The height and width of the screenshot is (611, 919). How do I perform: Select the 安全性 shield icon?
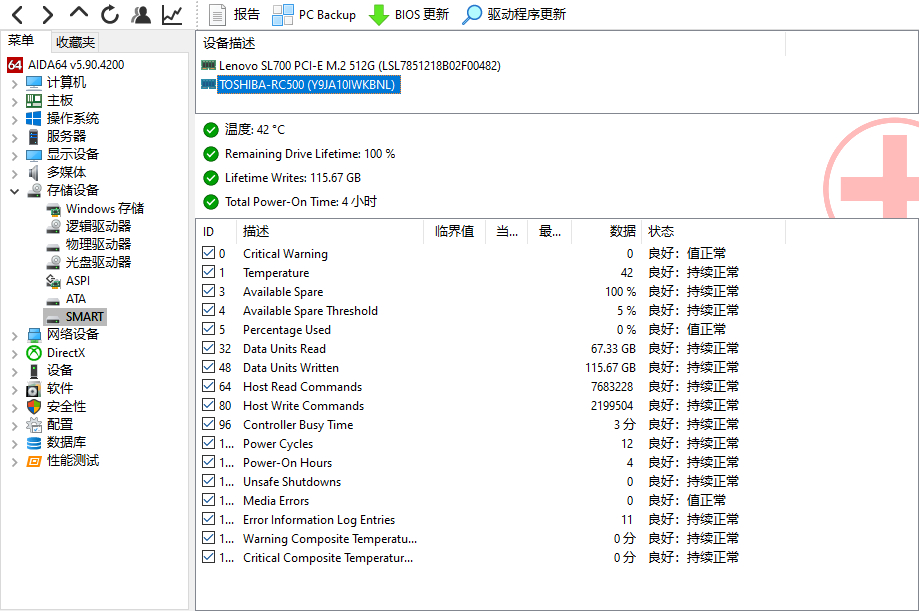coord(34,406)
